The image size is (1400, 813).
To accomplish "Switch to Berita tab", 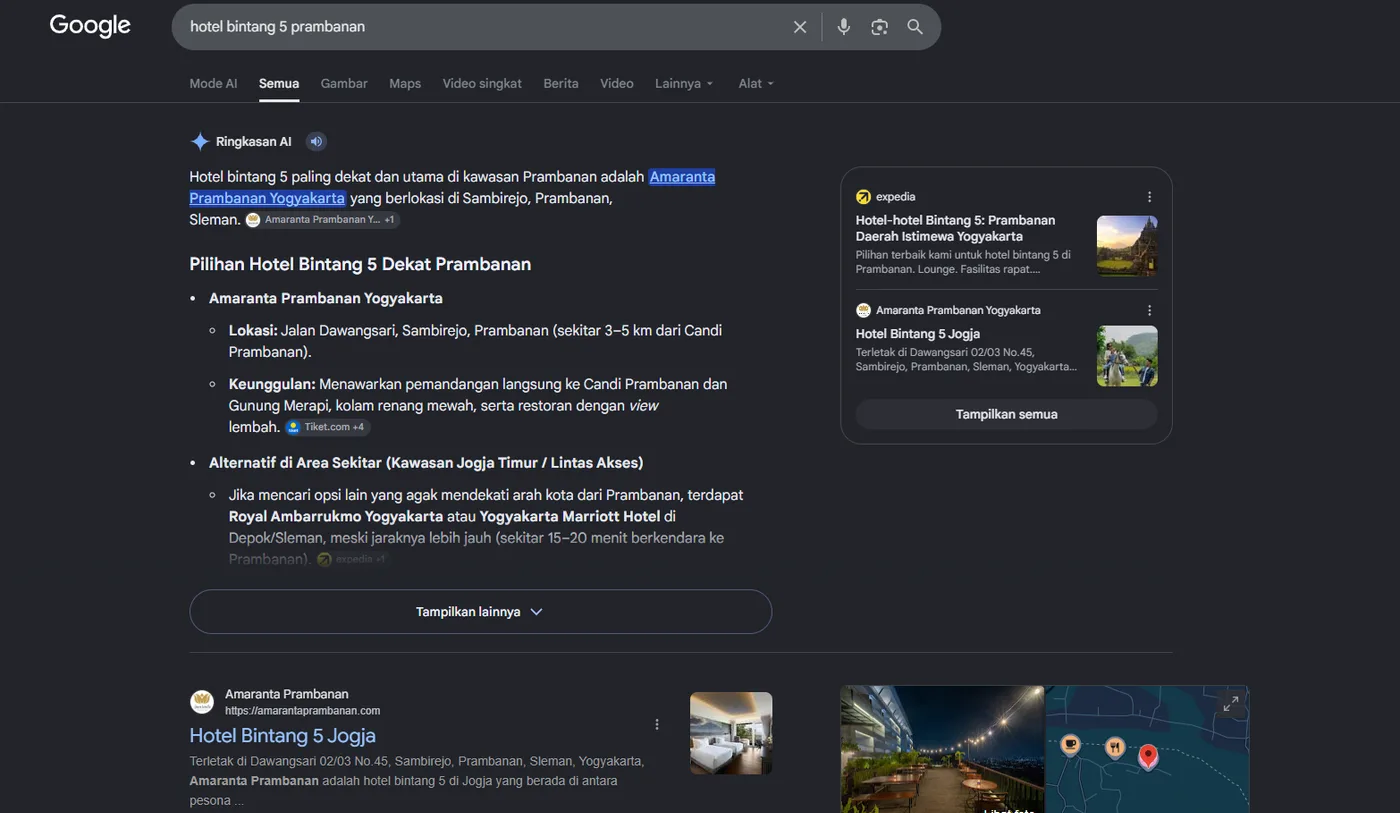I will pos(561,84).
